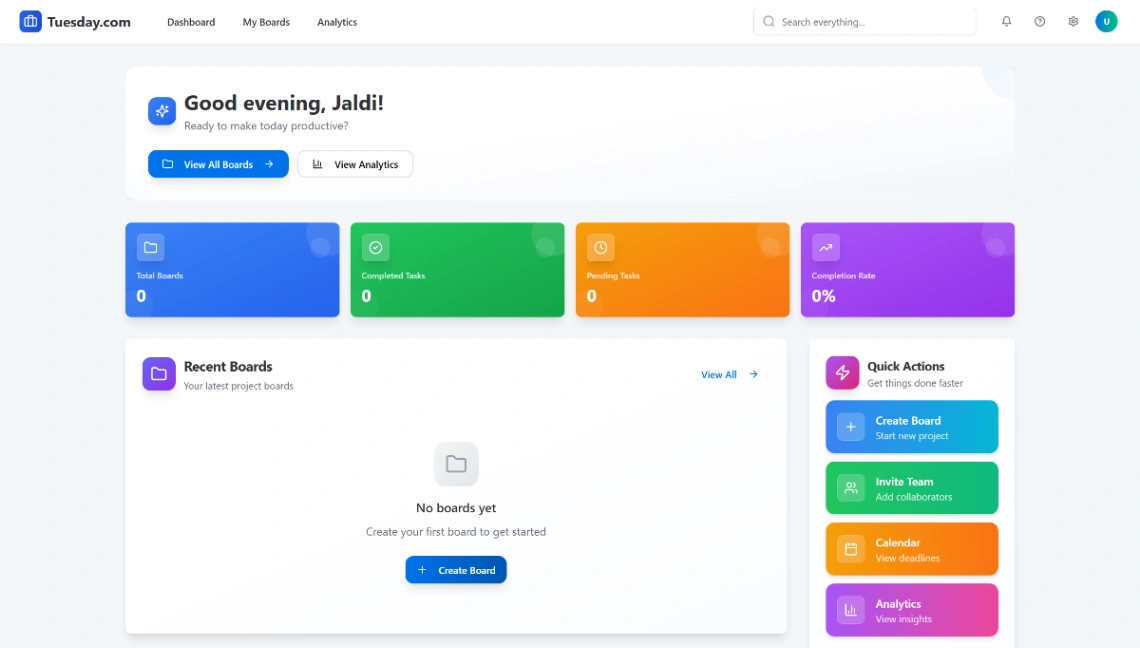This screenshot has height=648, width=1140.
Task: Open settings with the gear icon
Action: point(1073,21)
